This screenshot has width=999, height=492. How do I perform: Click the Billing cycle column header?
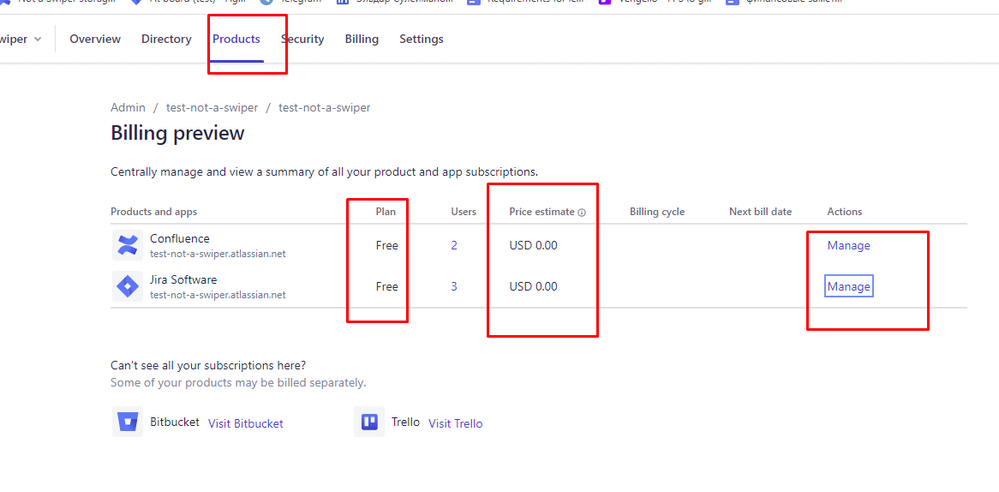(x=657, y=212)
